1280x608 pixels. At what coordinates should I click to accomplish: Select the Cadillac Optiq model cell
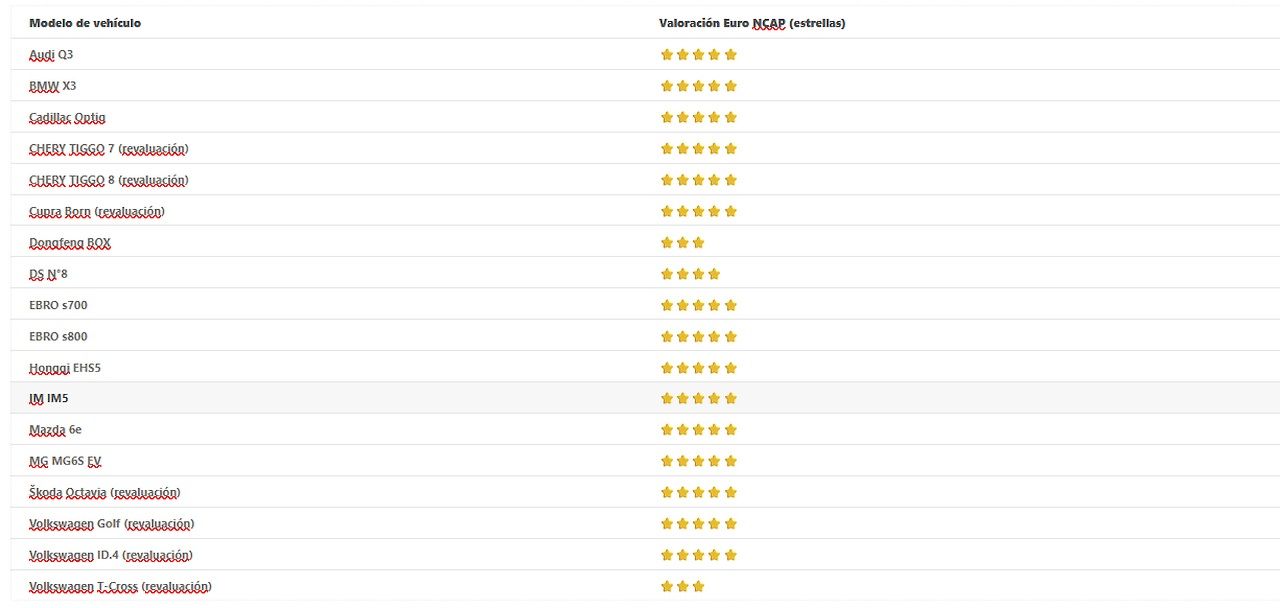point(67,118)
